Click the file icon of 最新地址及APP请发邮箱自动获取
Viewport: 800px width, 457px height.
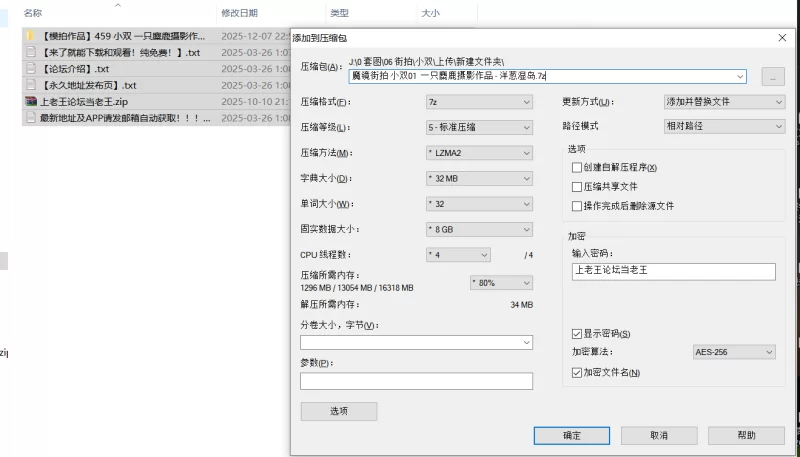(31, 118)
